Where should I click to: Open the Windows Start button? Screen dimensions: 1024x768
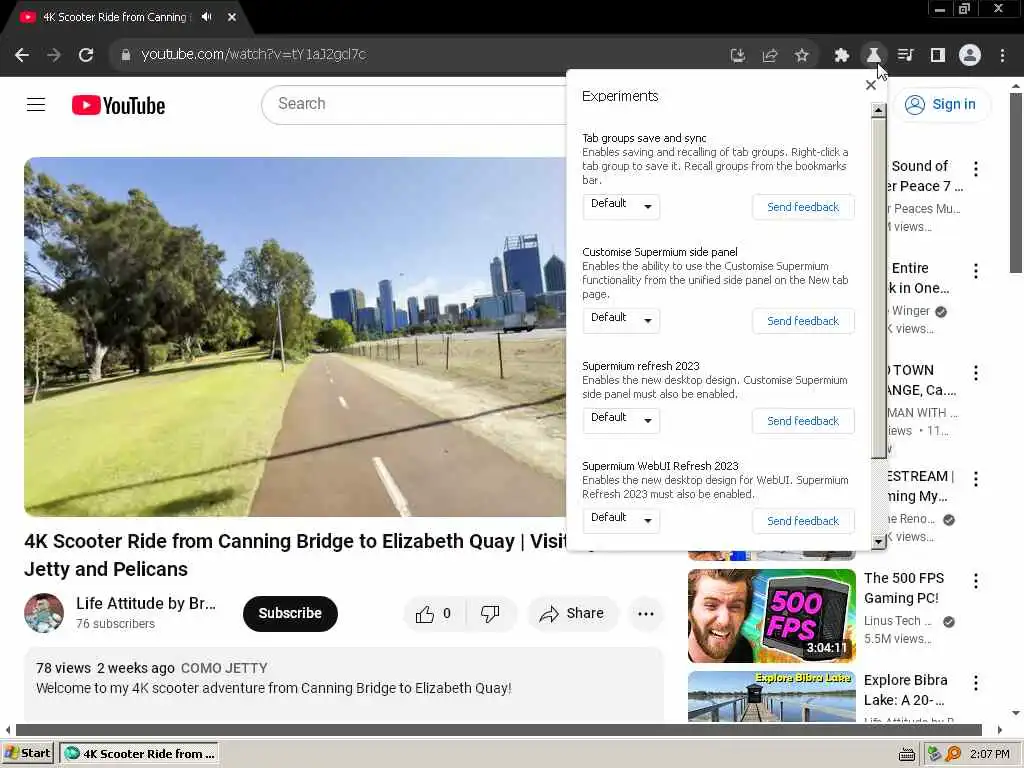[28, 754]
